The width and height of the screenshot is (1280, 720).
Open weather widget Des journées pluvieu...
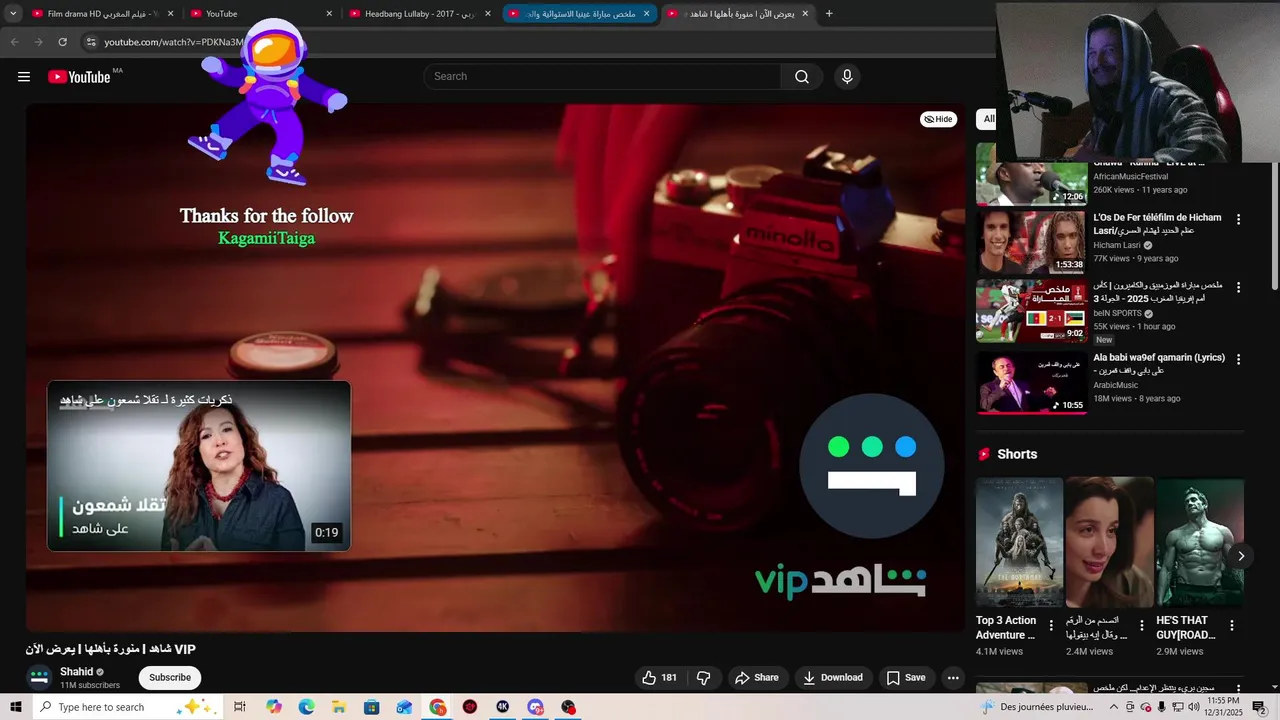(1038, 707)
